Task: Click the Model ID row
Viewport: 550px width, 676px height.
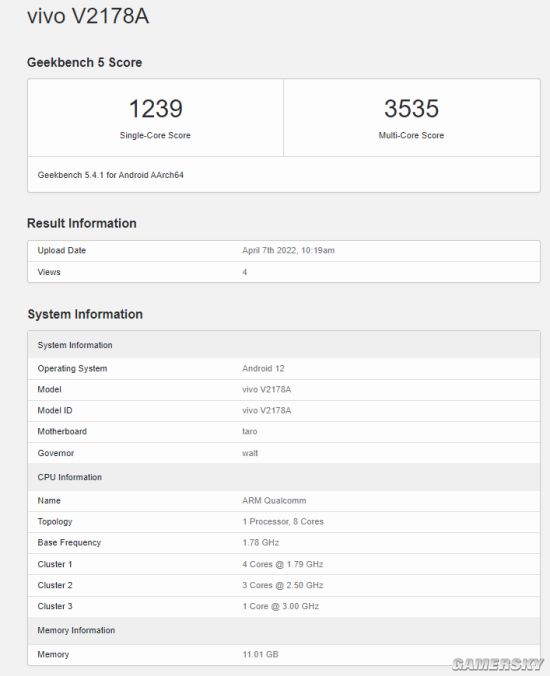Action: 284,410
